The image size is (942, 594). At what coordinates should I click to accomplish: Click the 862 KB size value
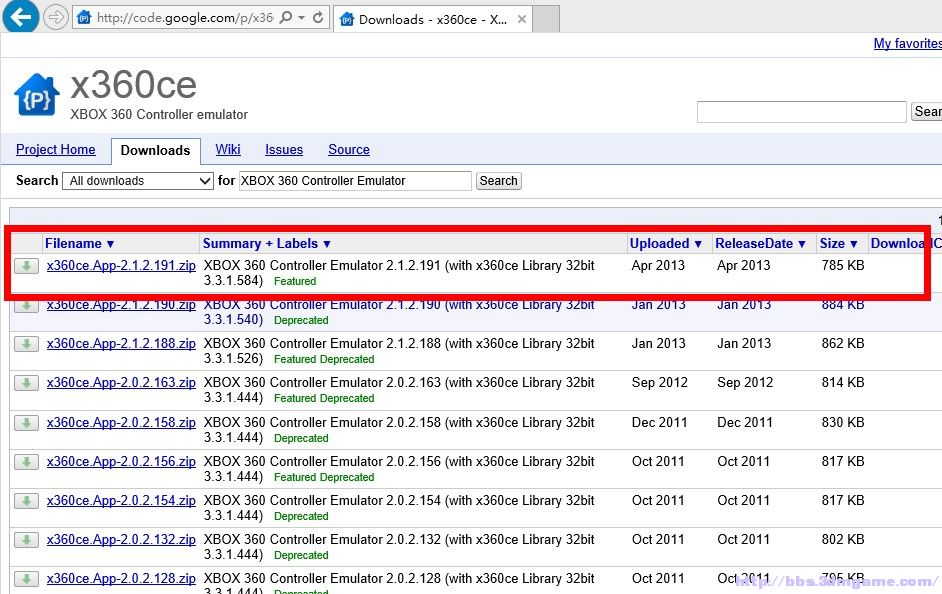(843, 344)
